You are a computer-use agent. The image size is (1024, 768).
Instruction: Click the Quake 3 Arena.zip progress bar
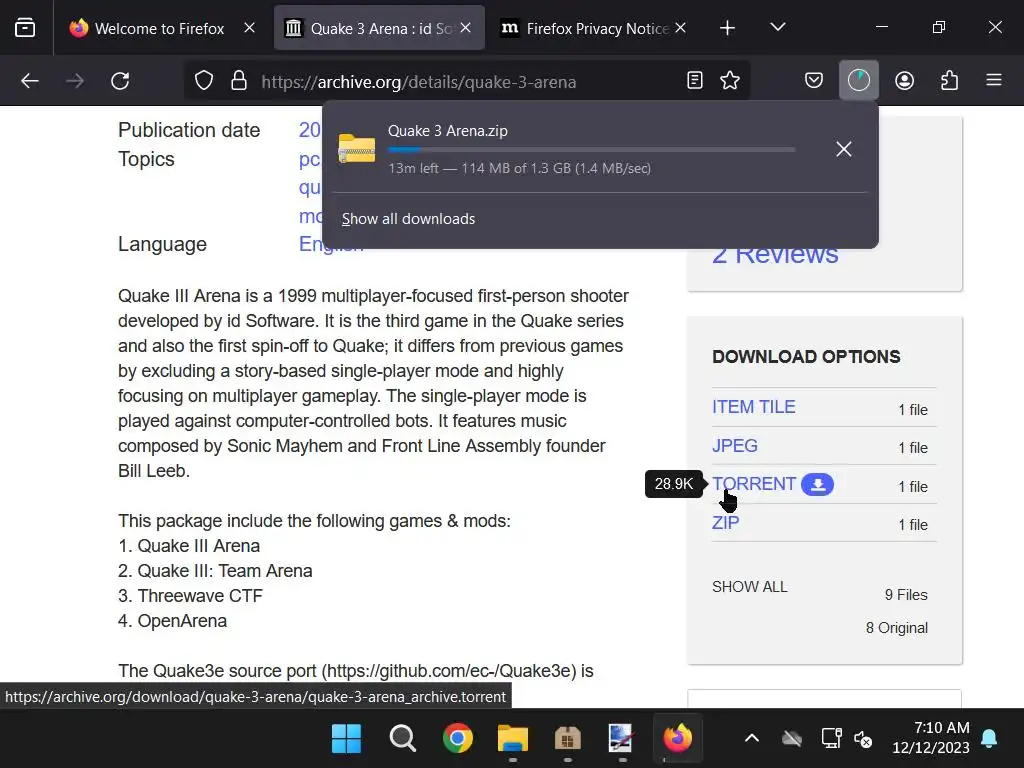591,150
